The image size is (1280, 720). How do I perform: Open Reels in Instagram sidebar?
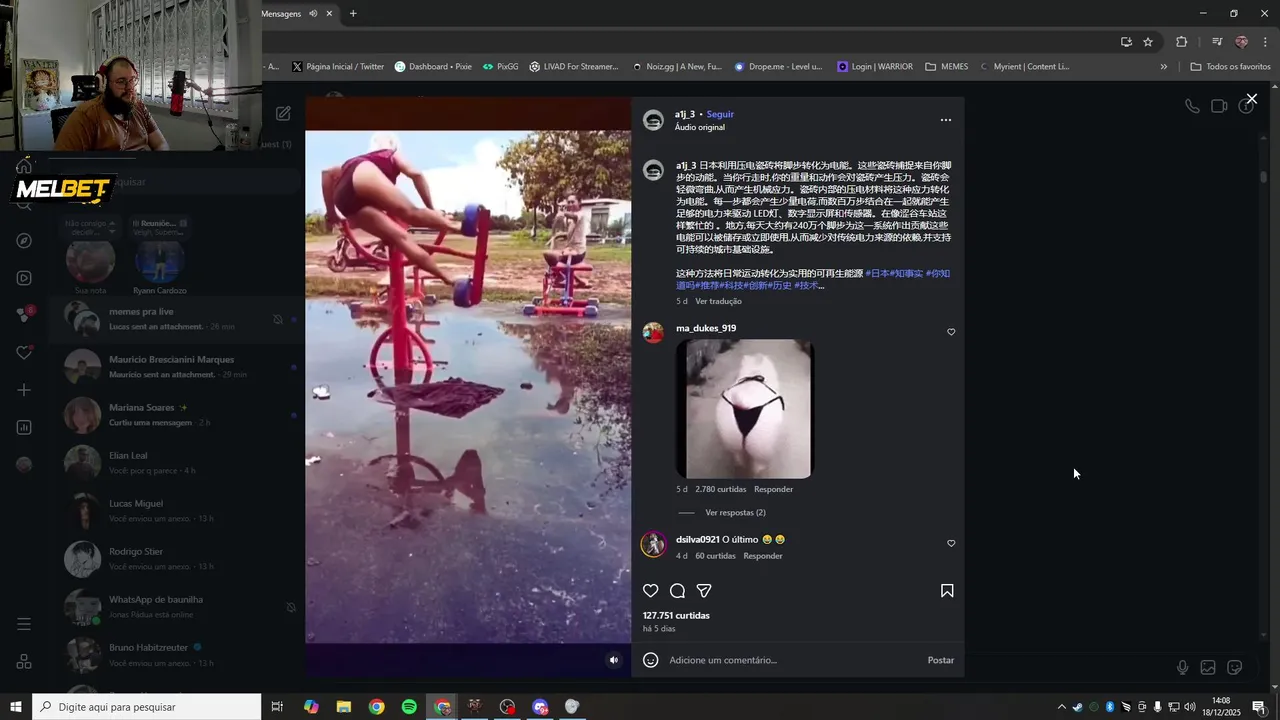click(x=24, y=278)
